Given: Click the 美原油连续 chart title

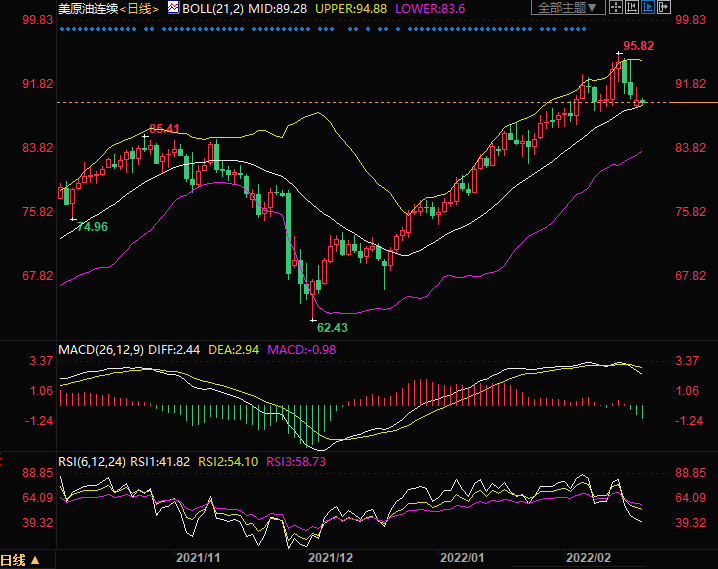Looking at the screenshot, I should click(87, 8).
